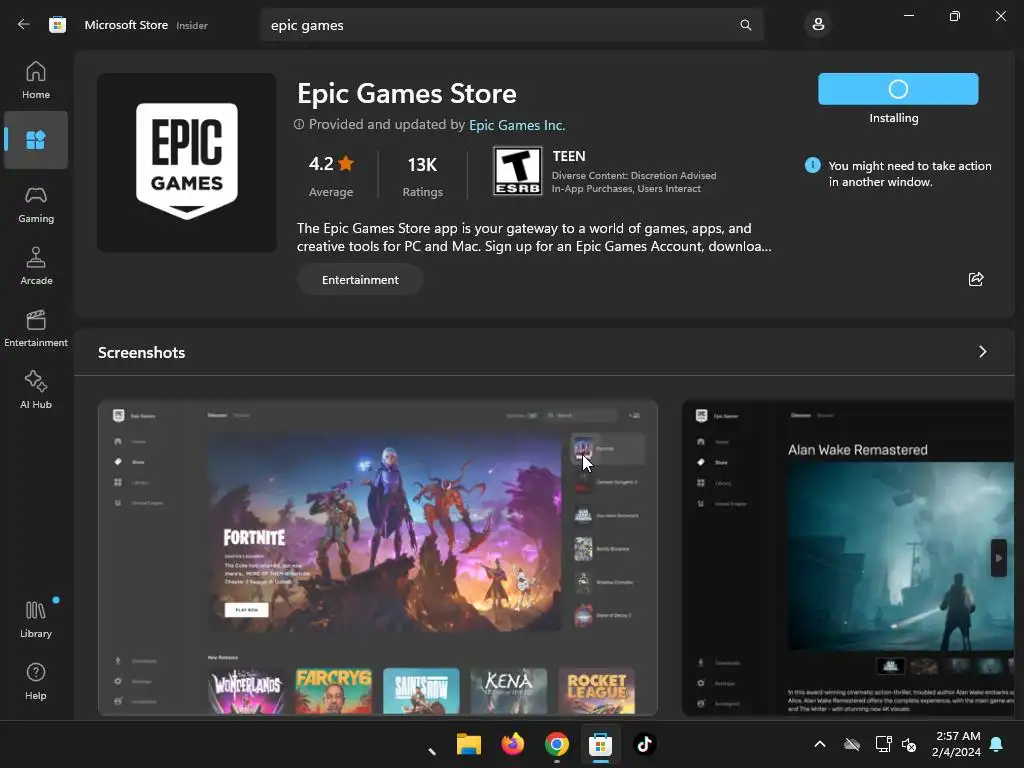Click the 'You might need to take action' notice
Image resolution: width=1024 pixels, height=768 pixels.
(910, 174)
